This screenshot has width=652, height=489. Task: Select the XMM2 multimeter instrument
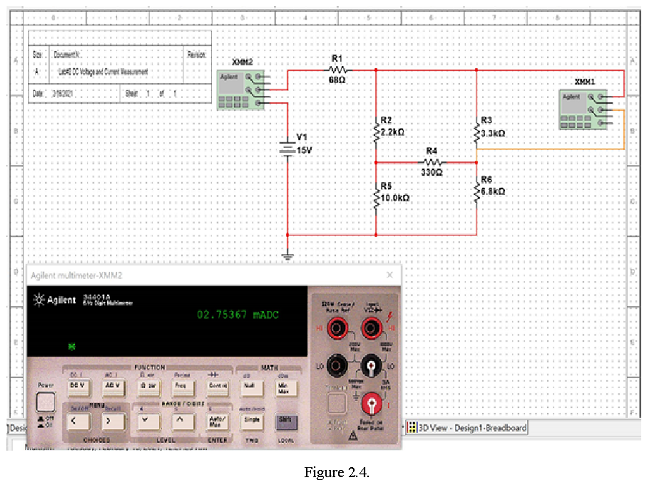tap(243, 89)
